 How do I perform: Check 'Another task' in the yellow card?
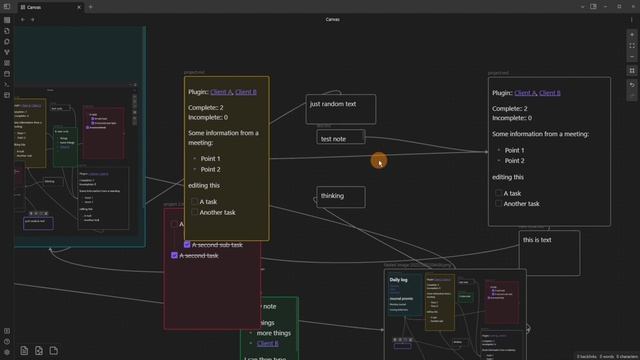point(194,212)
